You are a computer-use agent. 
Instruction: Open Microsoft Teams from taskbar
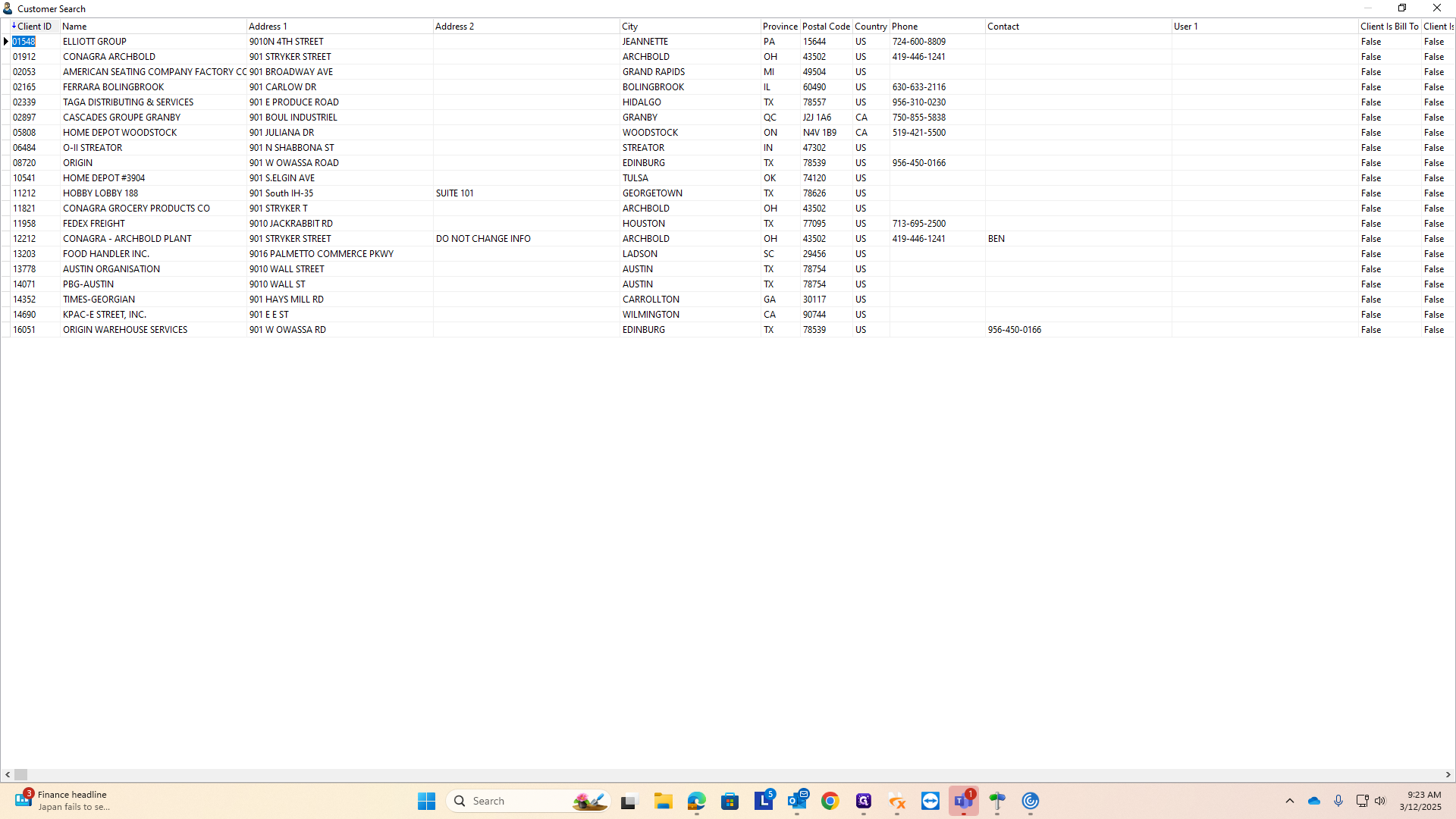963,801
